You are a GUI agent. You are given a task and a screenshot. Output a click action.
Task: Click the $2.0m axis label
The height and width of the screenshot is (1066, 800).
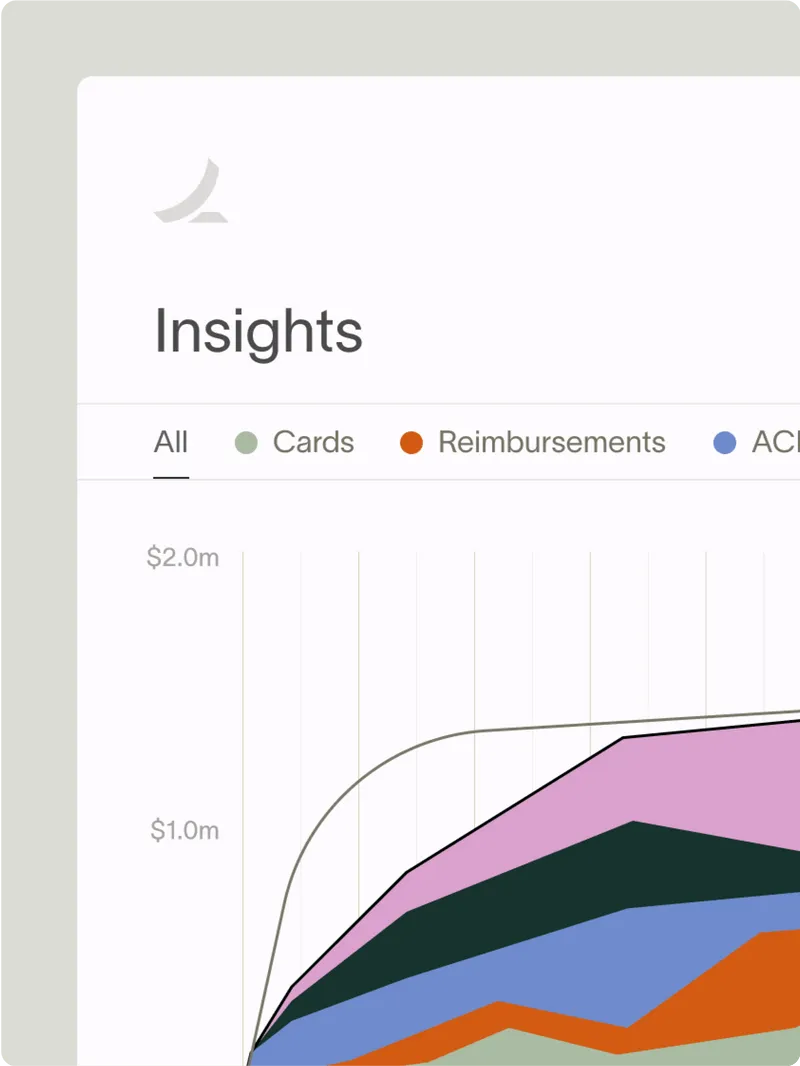tap(183, 558)
